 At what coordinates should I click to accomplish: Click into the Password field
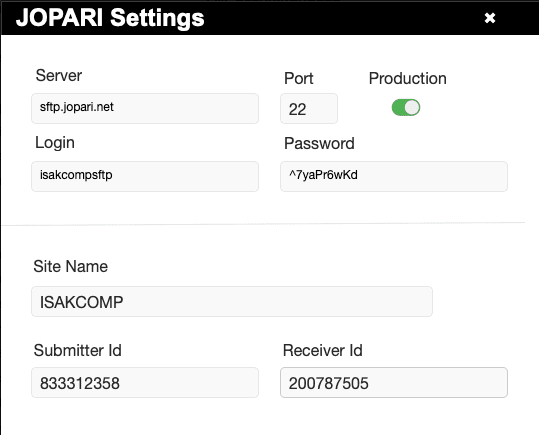click(x=394, y=176)
